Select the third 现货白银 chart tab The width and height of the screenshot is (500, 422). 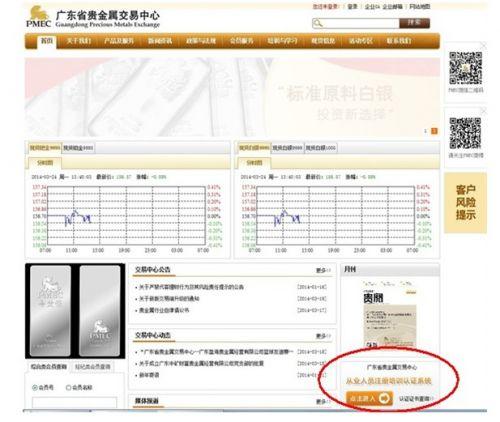321,148
